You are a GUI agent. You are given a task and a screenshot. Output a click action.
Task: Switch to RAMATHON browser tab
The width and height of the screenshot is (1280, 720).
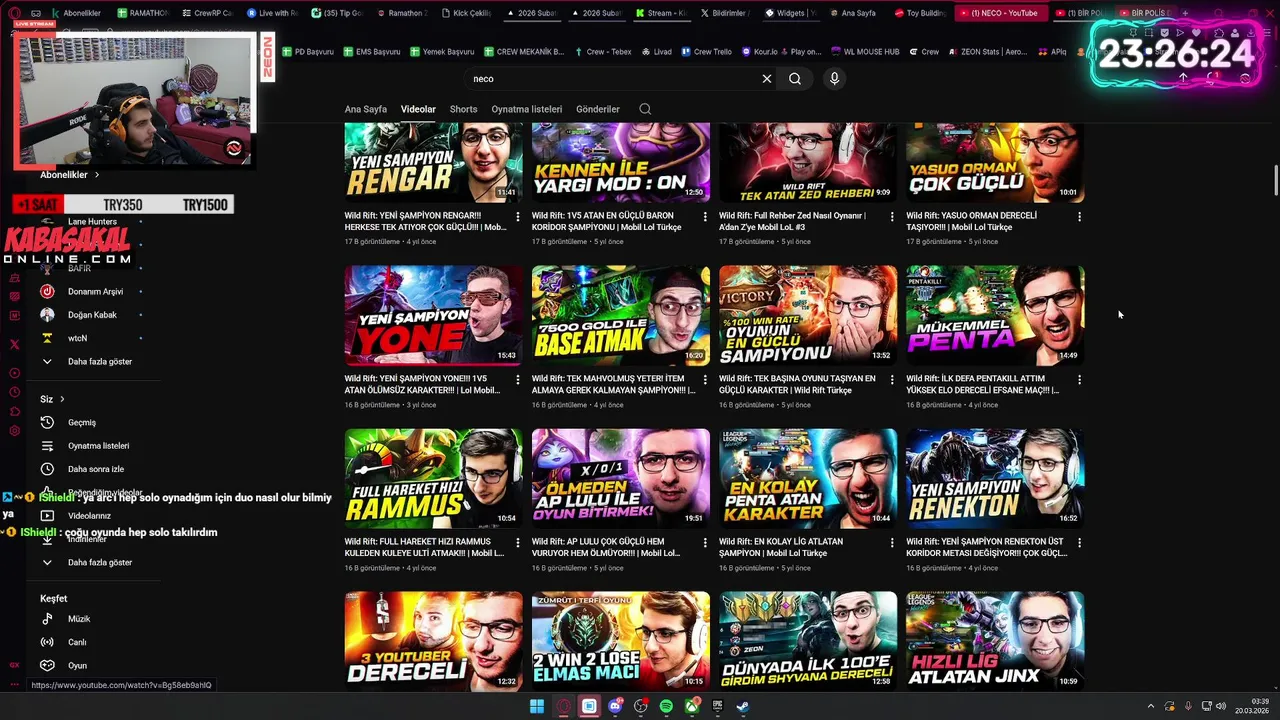pos(142,13)
